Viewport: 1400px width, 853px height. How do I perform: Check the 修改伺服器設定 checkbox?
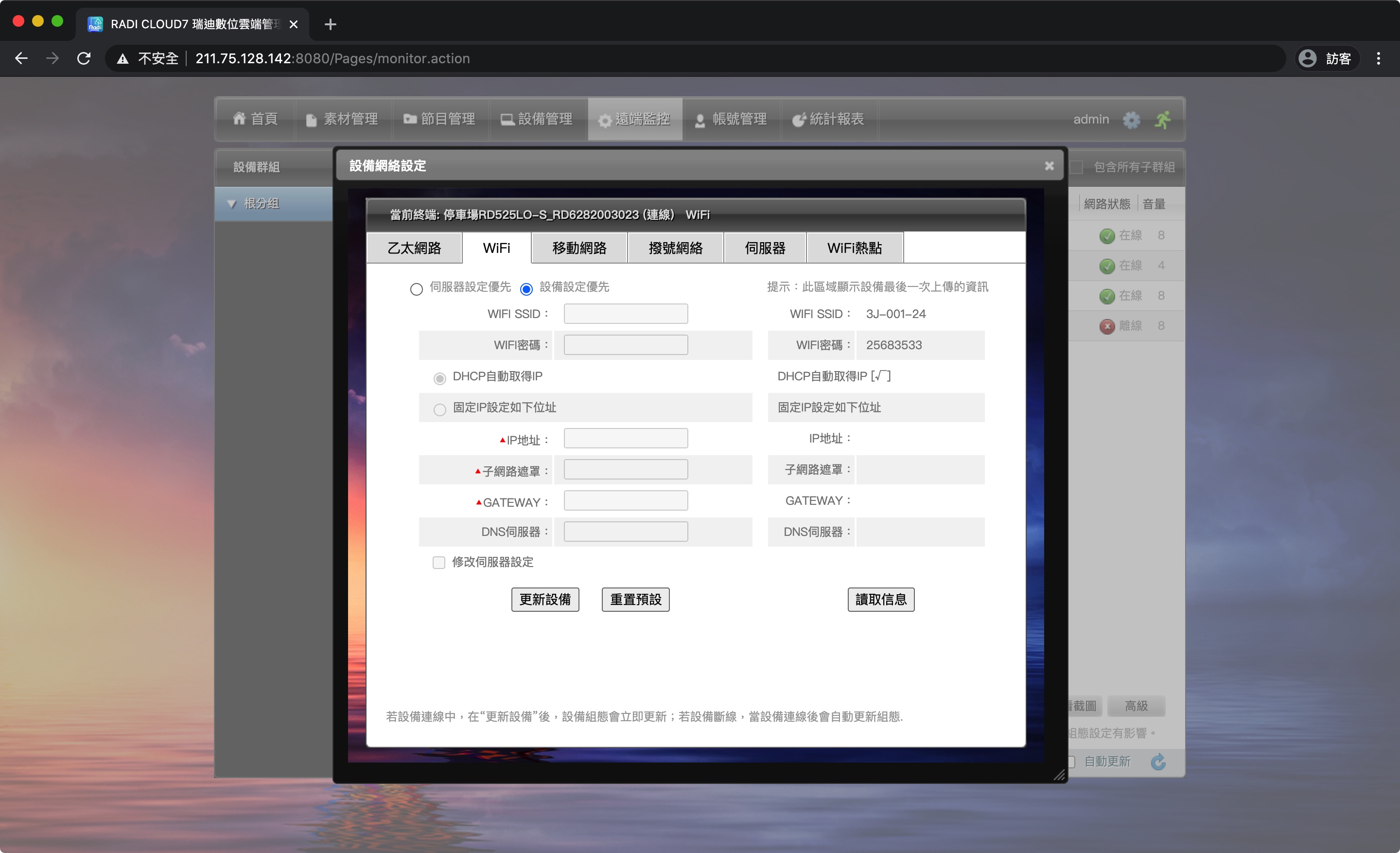point(438,563)
